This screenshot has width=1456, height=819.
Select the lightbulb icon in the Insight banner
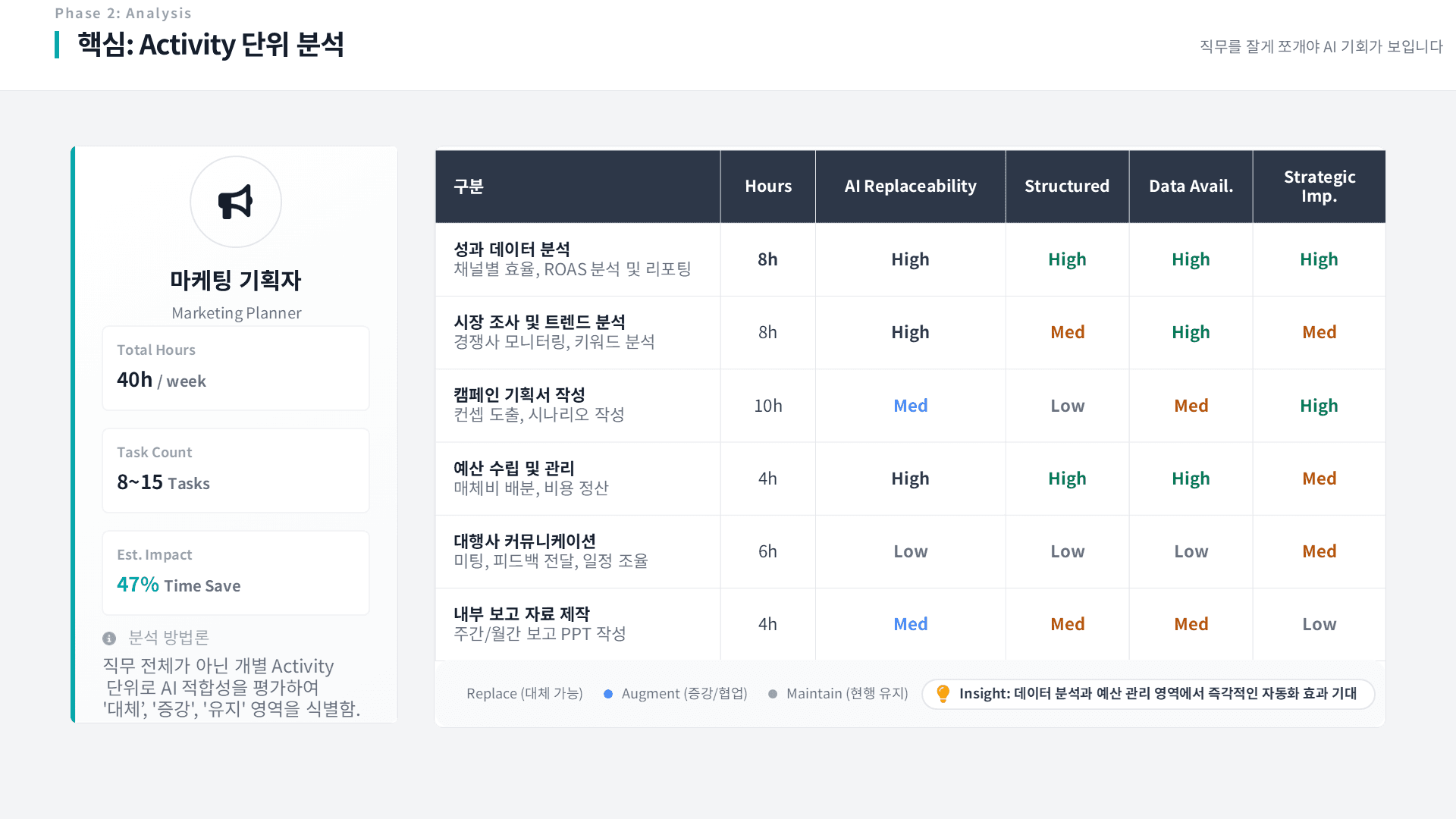943,693
